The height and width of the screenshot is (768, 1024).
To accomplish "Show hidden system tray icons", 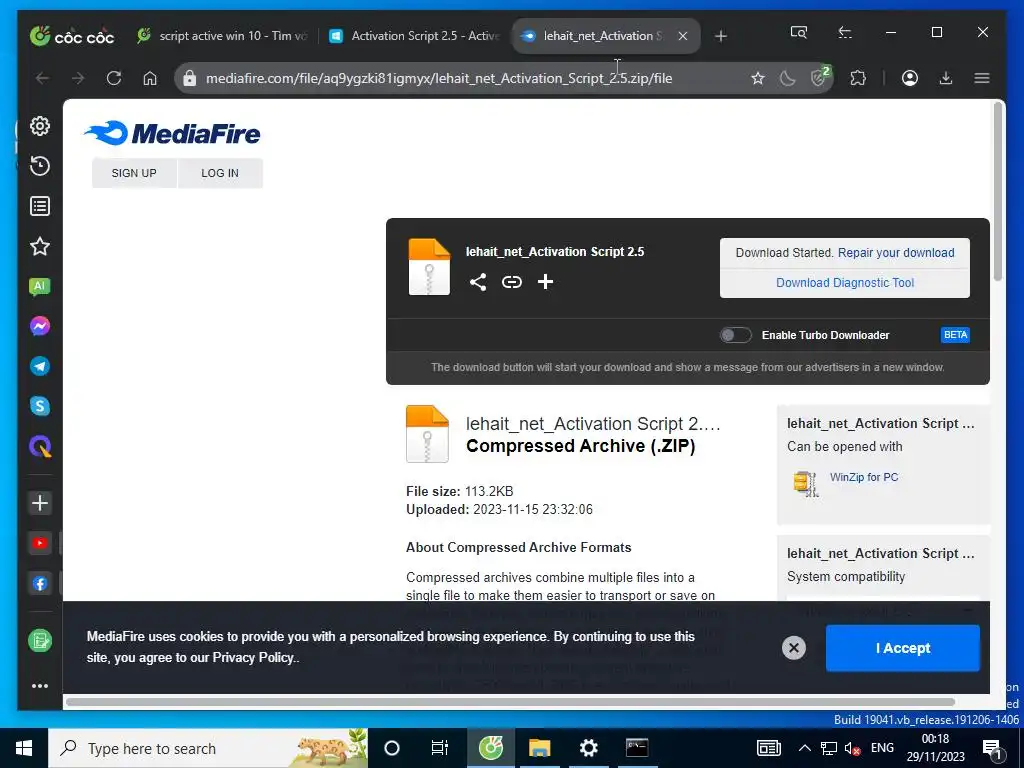I will 805,748.
